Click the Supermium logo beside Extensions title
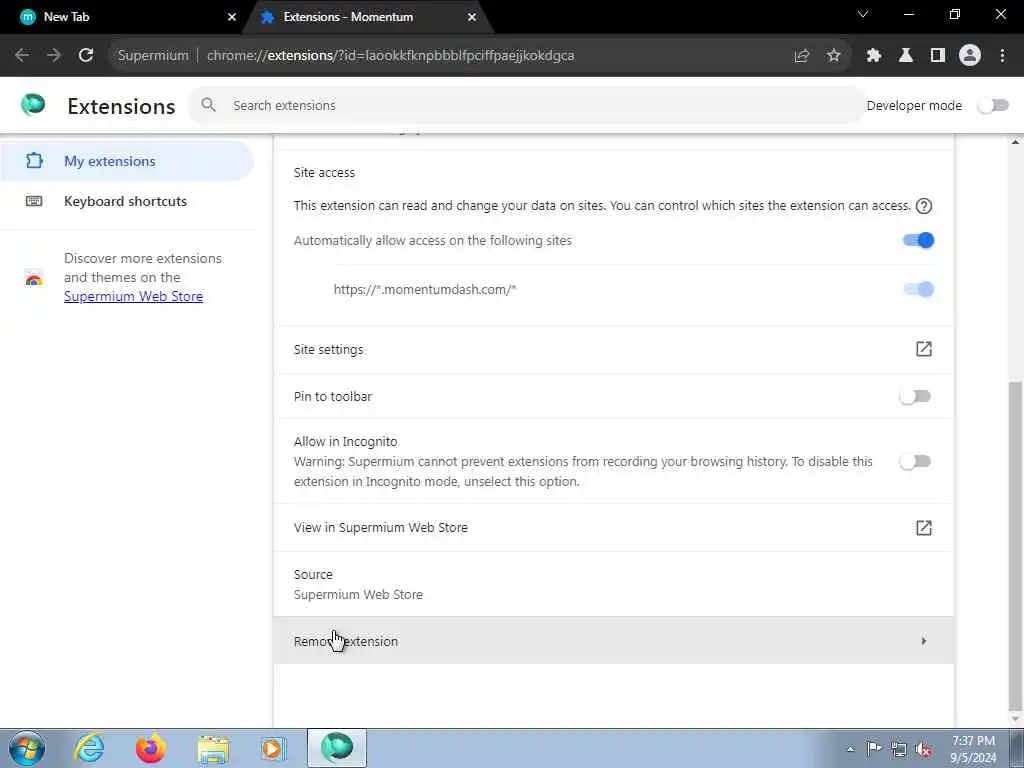 (33, 104)
